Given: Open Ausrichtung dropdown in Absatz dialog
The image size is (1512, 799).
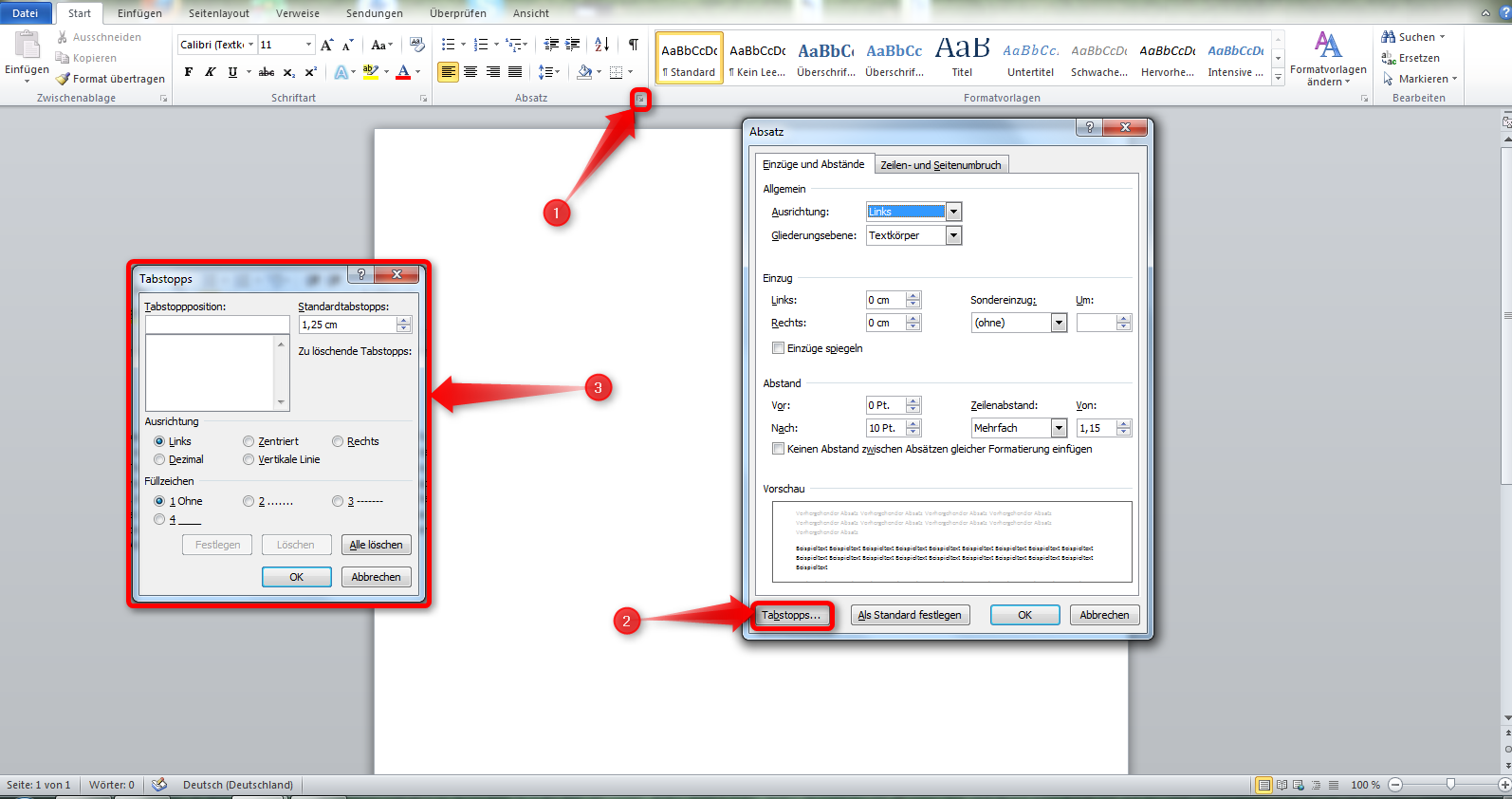Looking at the screenshot, I should tap(954, 212).
